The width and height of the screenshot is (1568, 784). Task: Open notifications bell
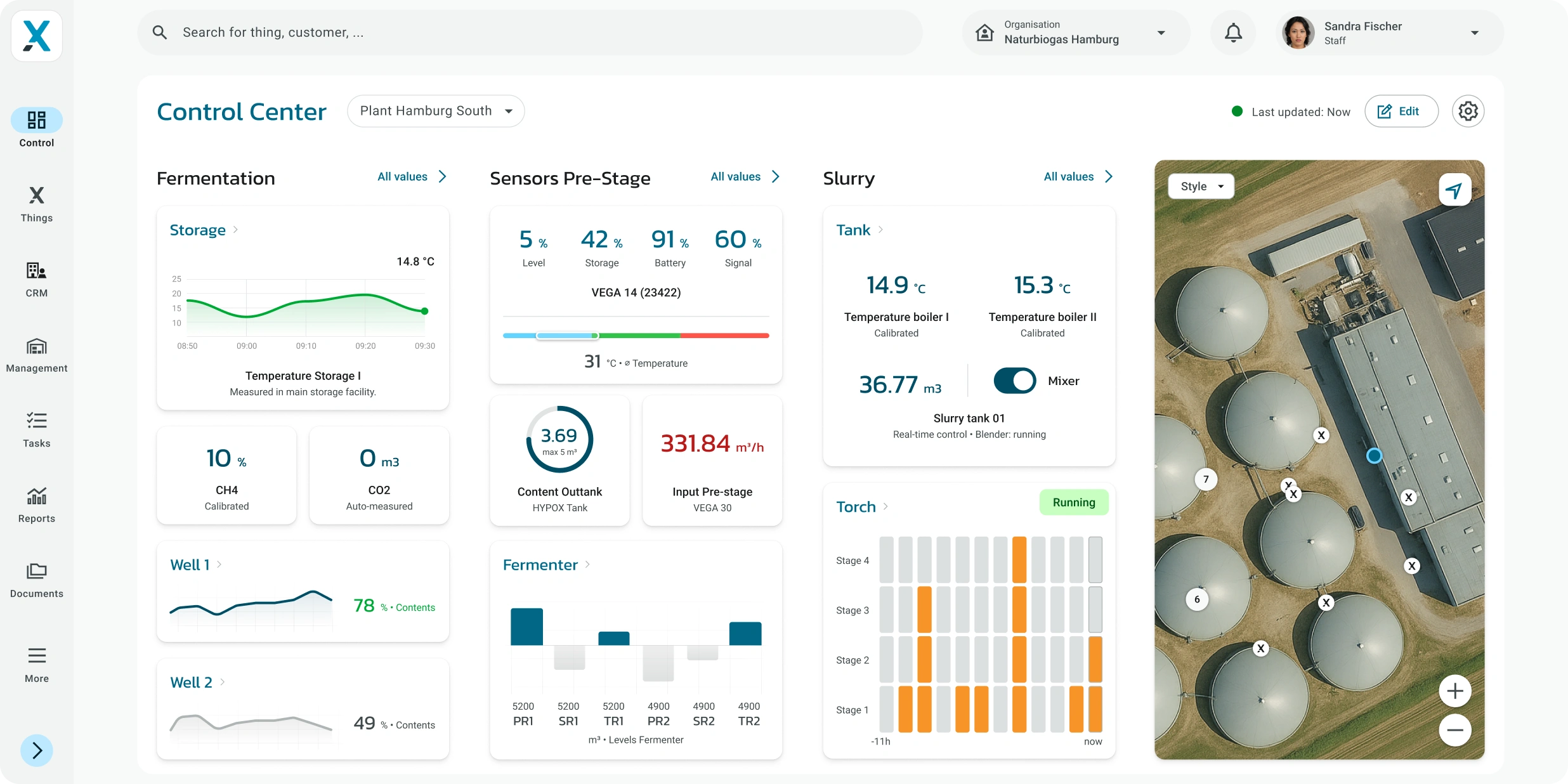pyautogui.click(x=1233, y=32)
